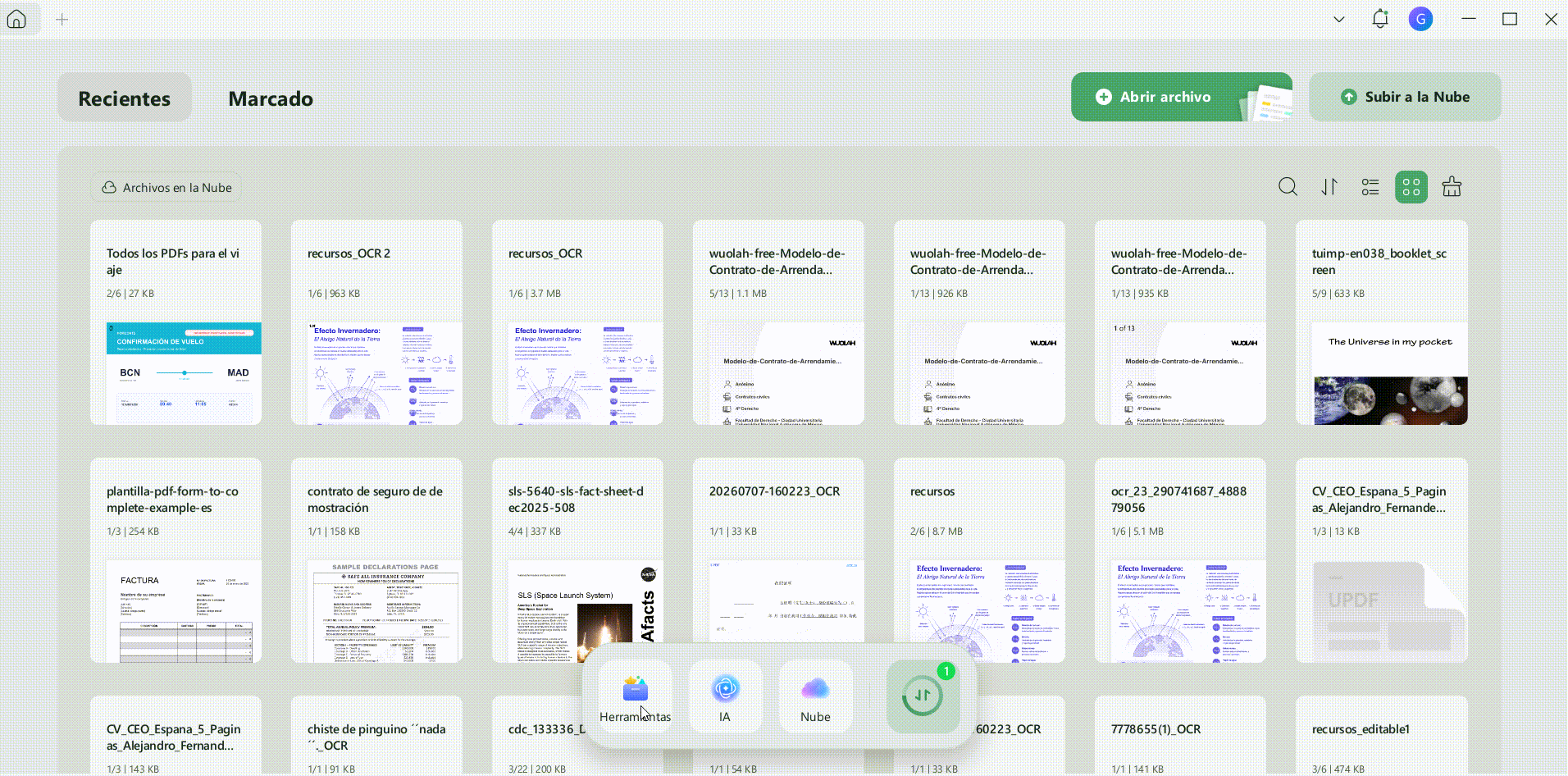Open the Herramientas panel
The width and height of the screenshot is (1568, 776).
pos(635,697)
